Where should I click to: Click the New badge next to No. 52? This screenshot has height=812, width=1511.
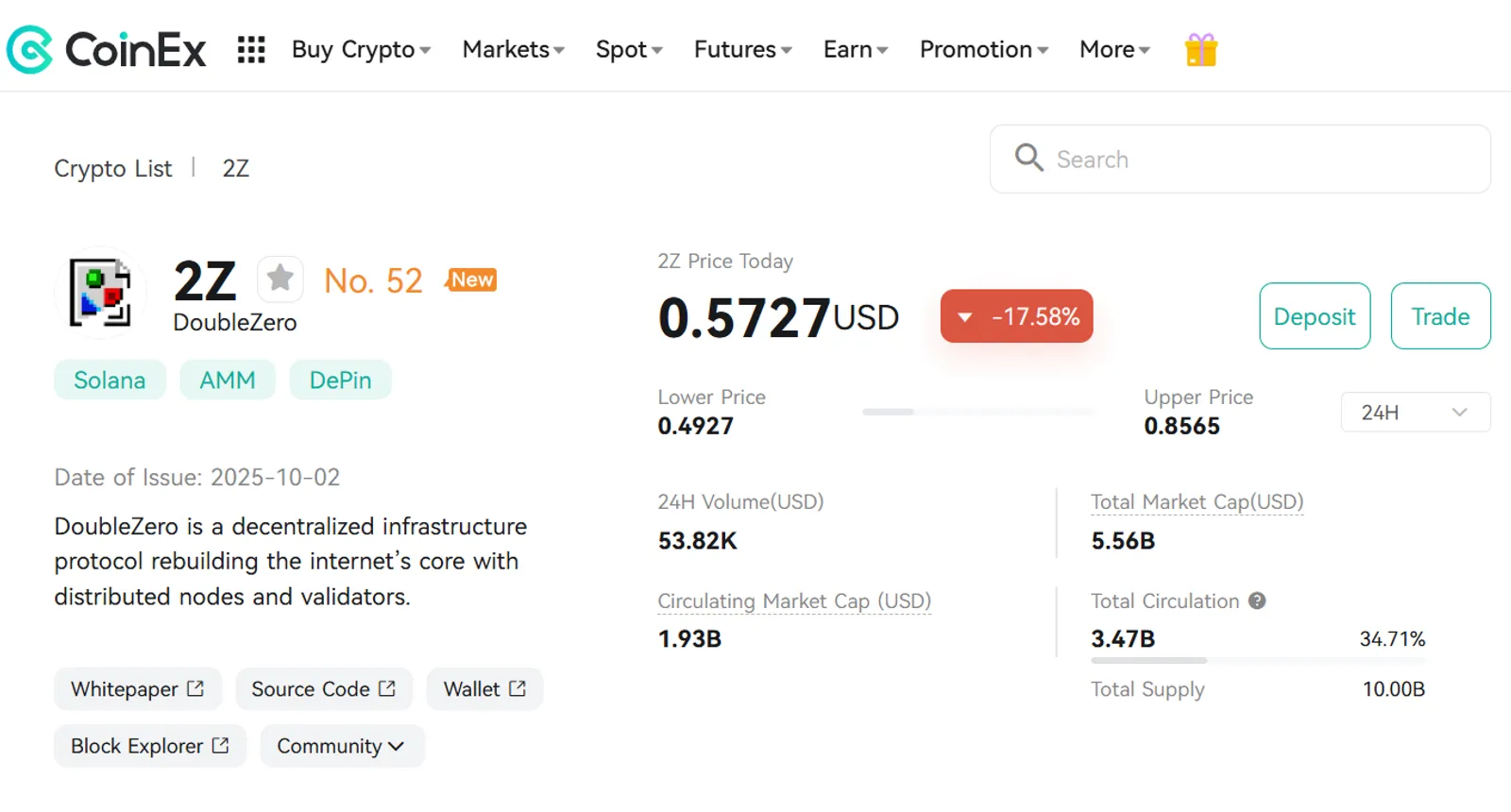pos(471,279)
